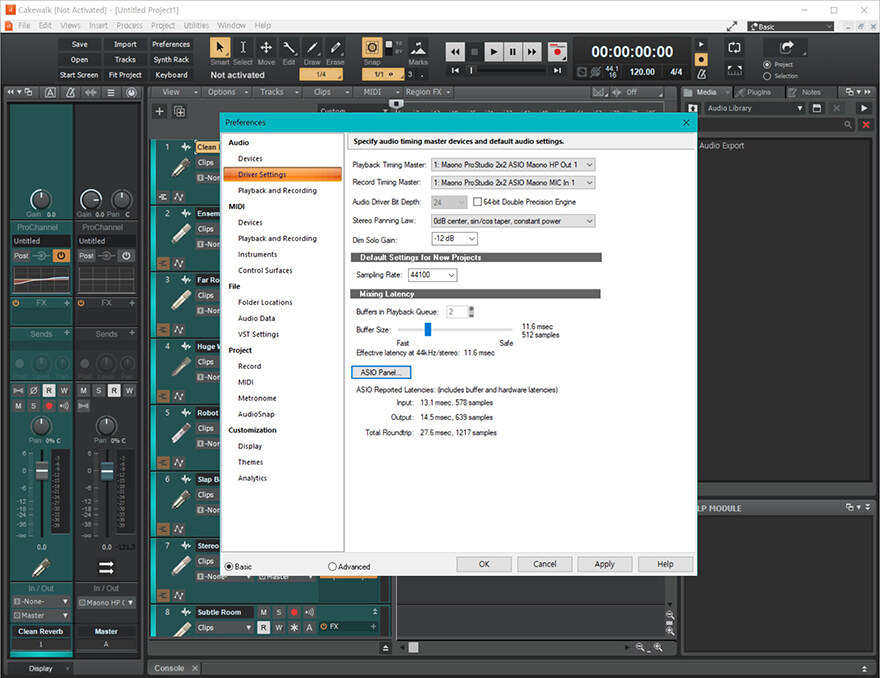Click the Export share arrow icon
This screenshot has height=678, width=880.
coord(786,47)
